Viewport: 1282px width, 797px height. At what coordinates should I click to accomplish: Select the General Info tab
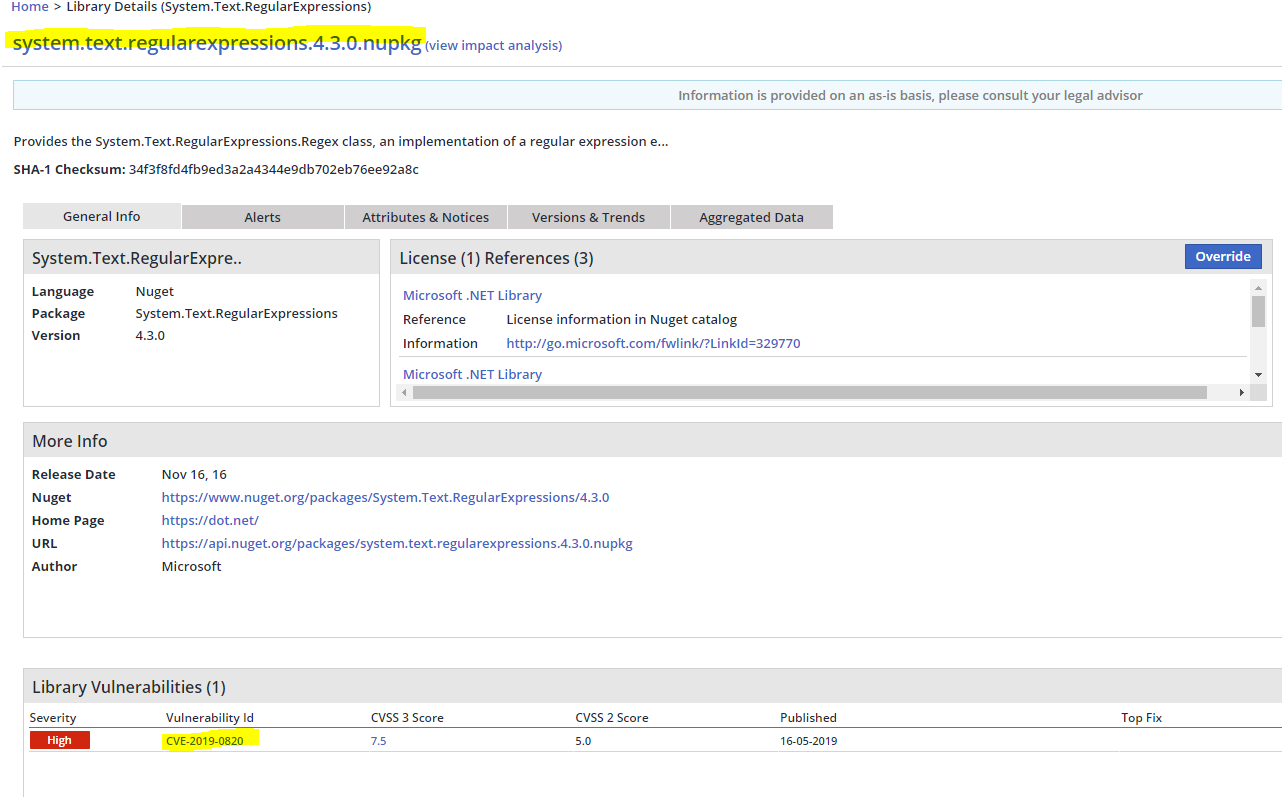point(101,216)
